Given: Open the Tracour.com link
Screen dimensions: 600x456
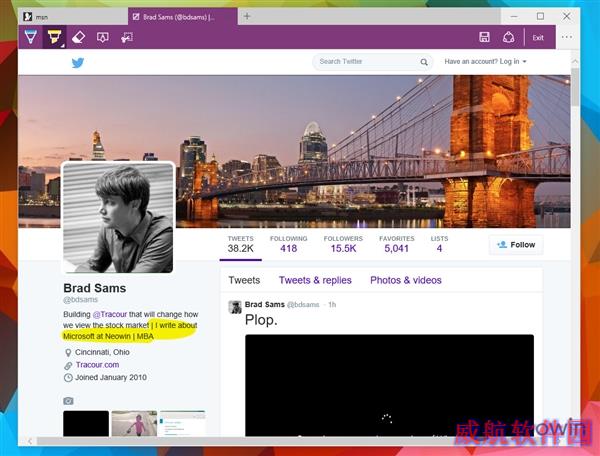Looking at the screenshot, I should (97, 365).
